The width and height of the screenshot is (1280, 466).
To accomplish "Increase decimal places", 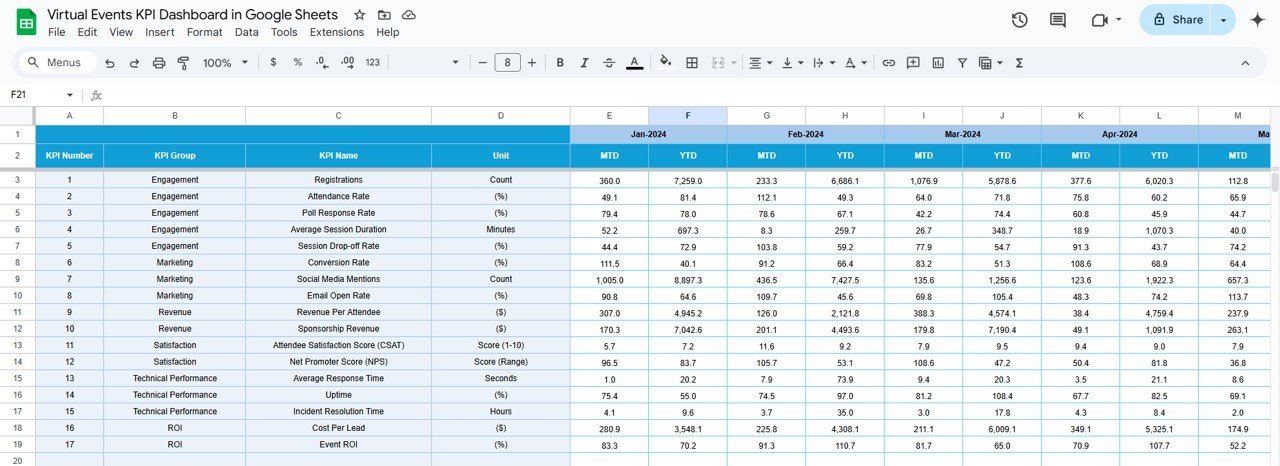I will click(348, 62).
